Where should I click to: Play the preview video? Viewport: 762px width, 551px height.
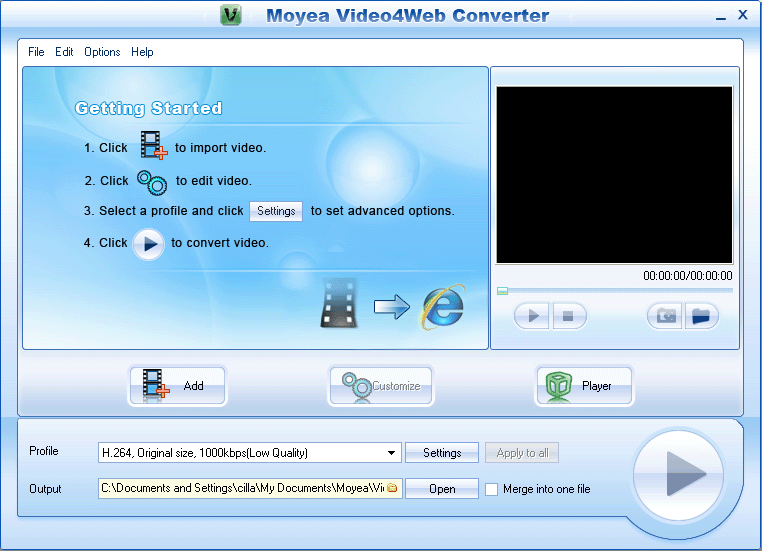click(532, 316)
